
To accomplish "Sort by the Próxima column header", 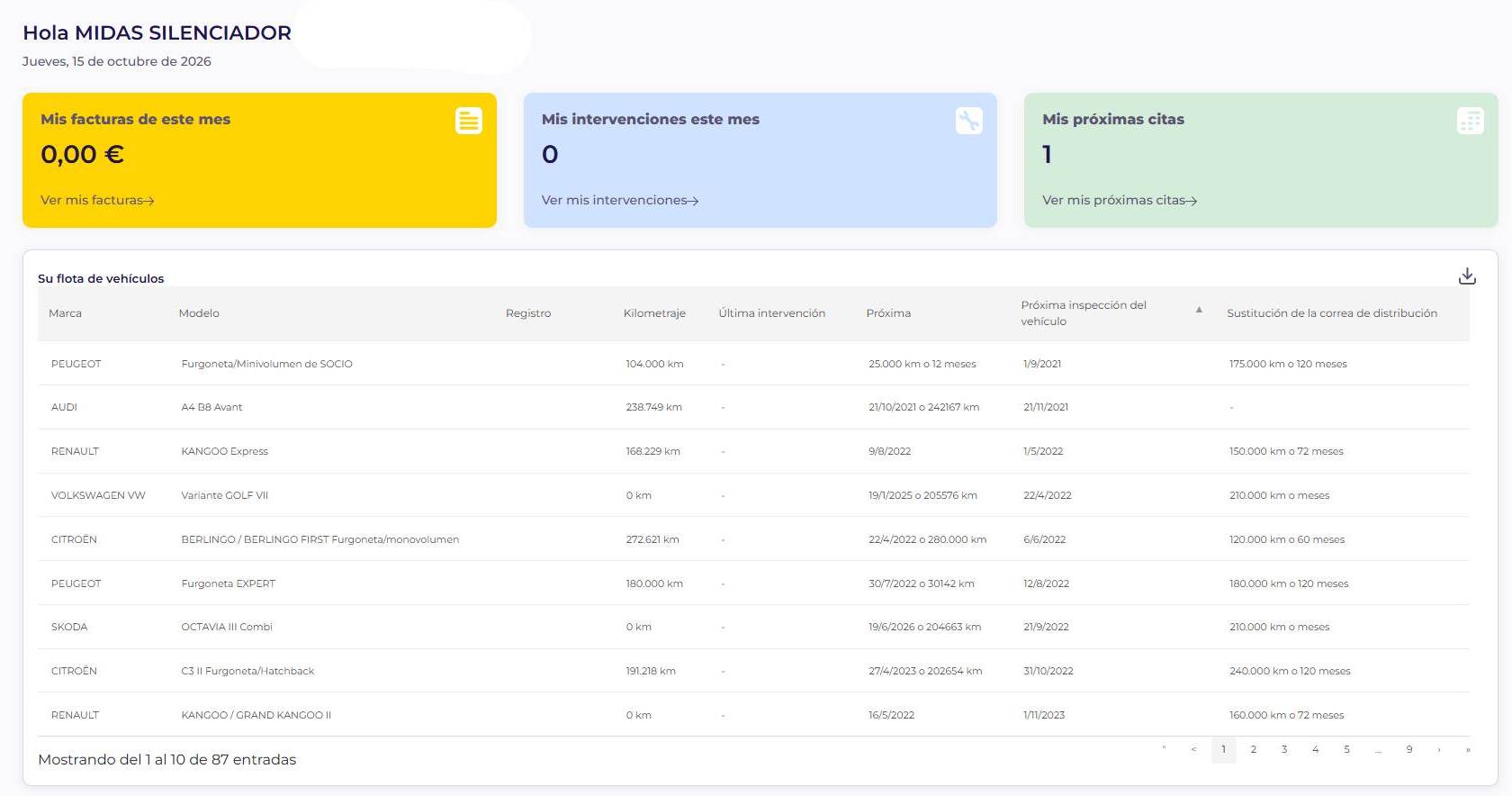I will tap(888, 313).
